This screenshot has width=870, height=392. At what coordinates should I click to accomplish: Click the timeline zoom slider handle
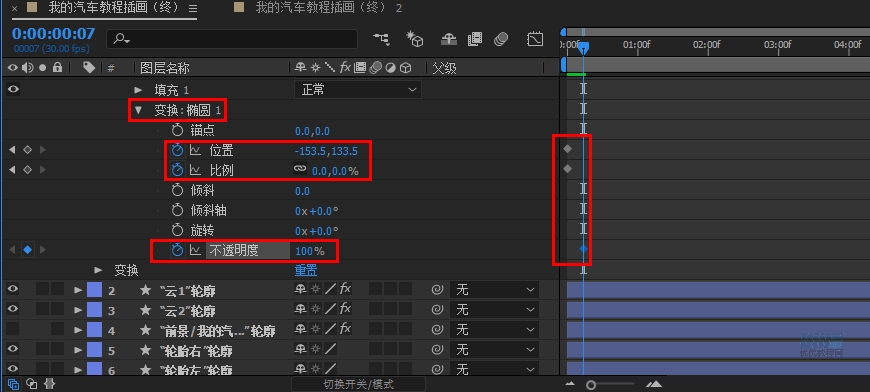click(591, 384)
